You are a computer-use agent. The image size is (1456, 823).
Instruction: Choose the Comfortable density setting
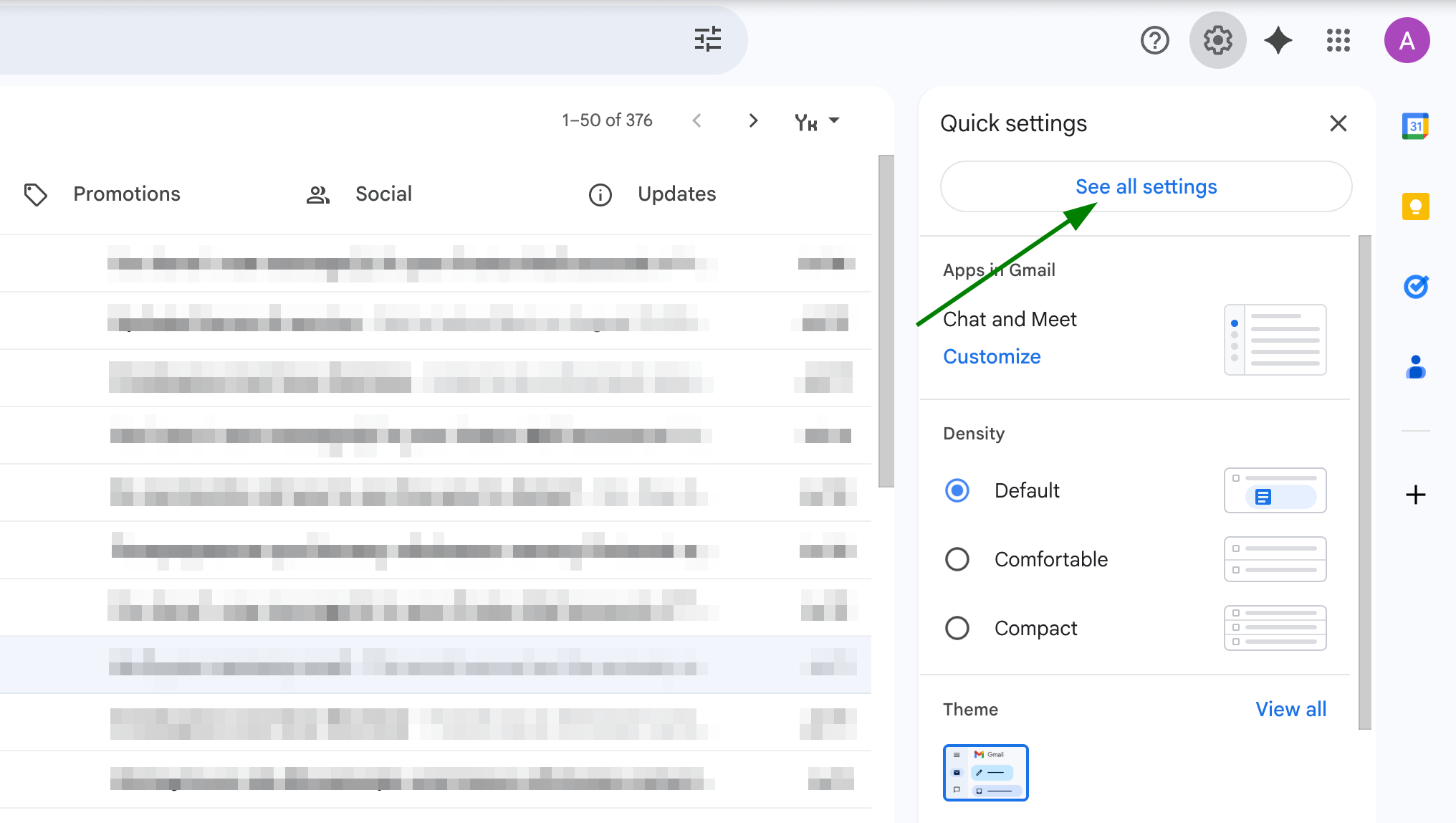tap(957, 559)
